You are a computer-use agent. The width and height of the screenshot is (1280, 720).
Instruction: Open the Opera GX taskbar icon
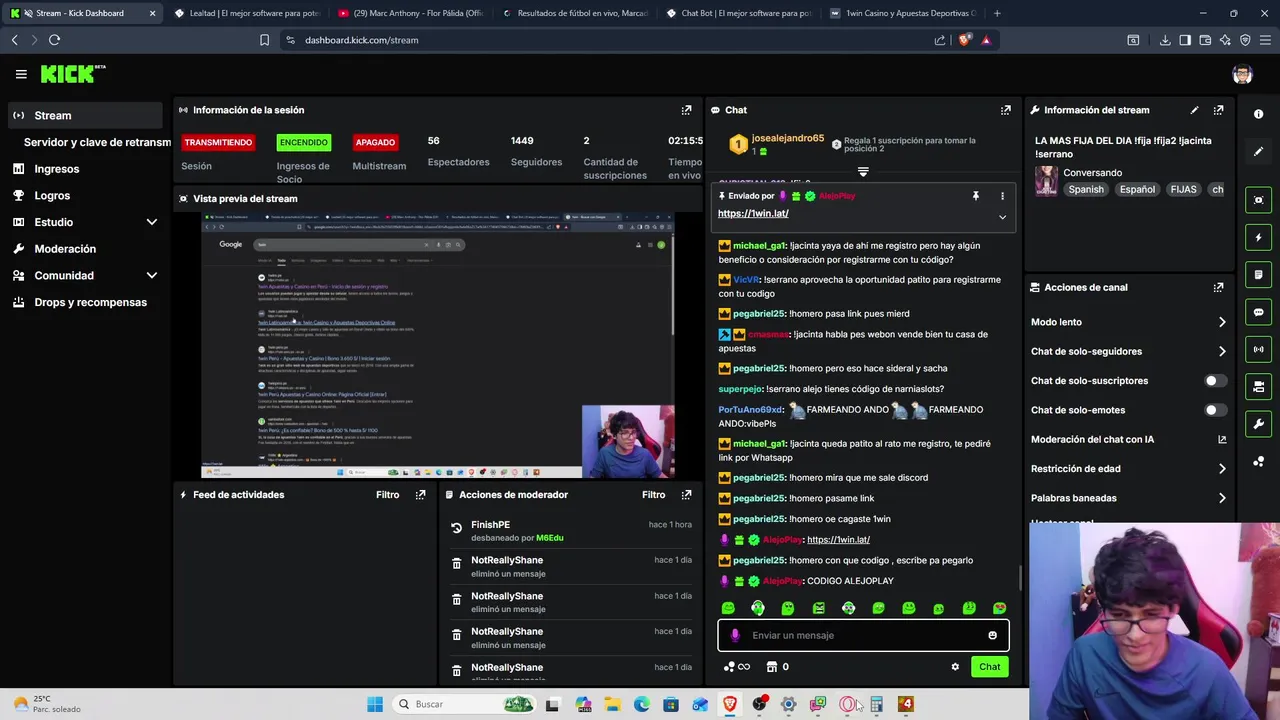847,704
